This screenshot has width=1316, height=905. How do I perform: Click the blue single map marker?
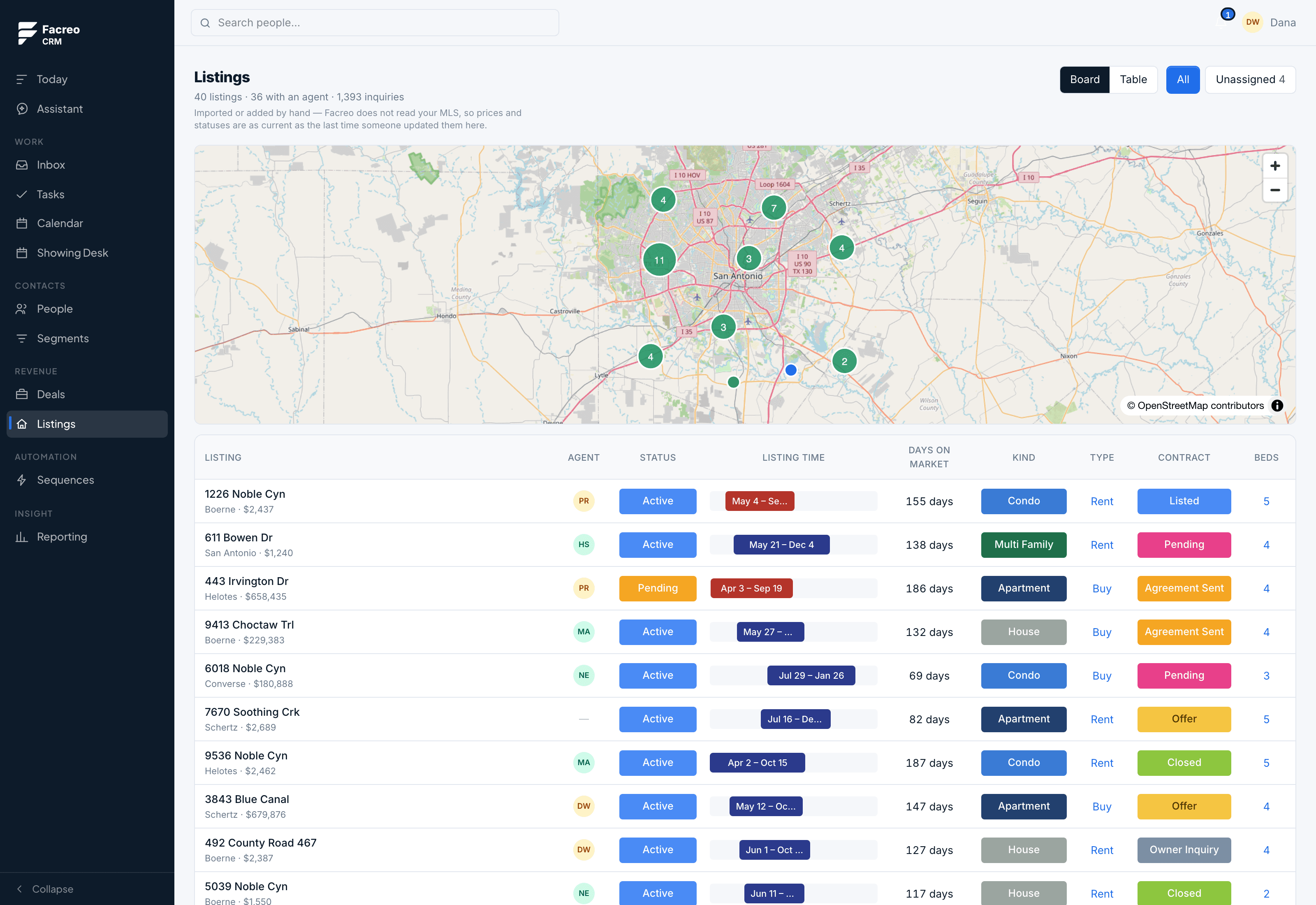790,370
